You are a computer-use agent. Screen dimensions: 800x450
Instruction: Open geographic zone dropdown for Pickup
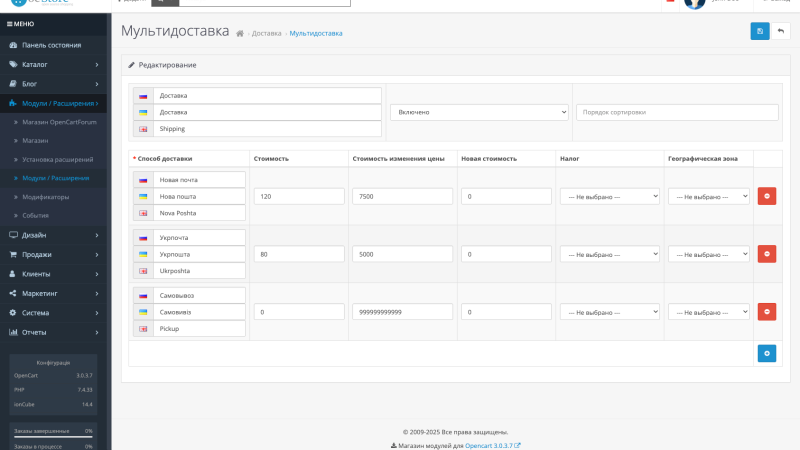(709, 312)
